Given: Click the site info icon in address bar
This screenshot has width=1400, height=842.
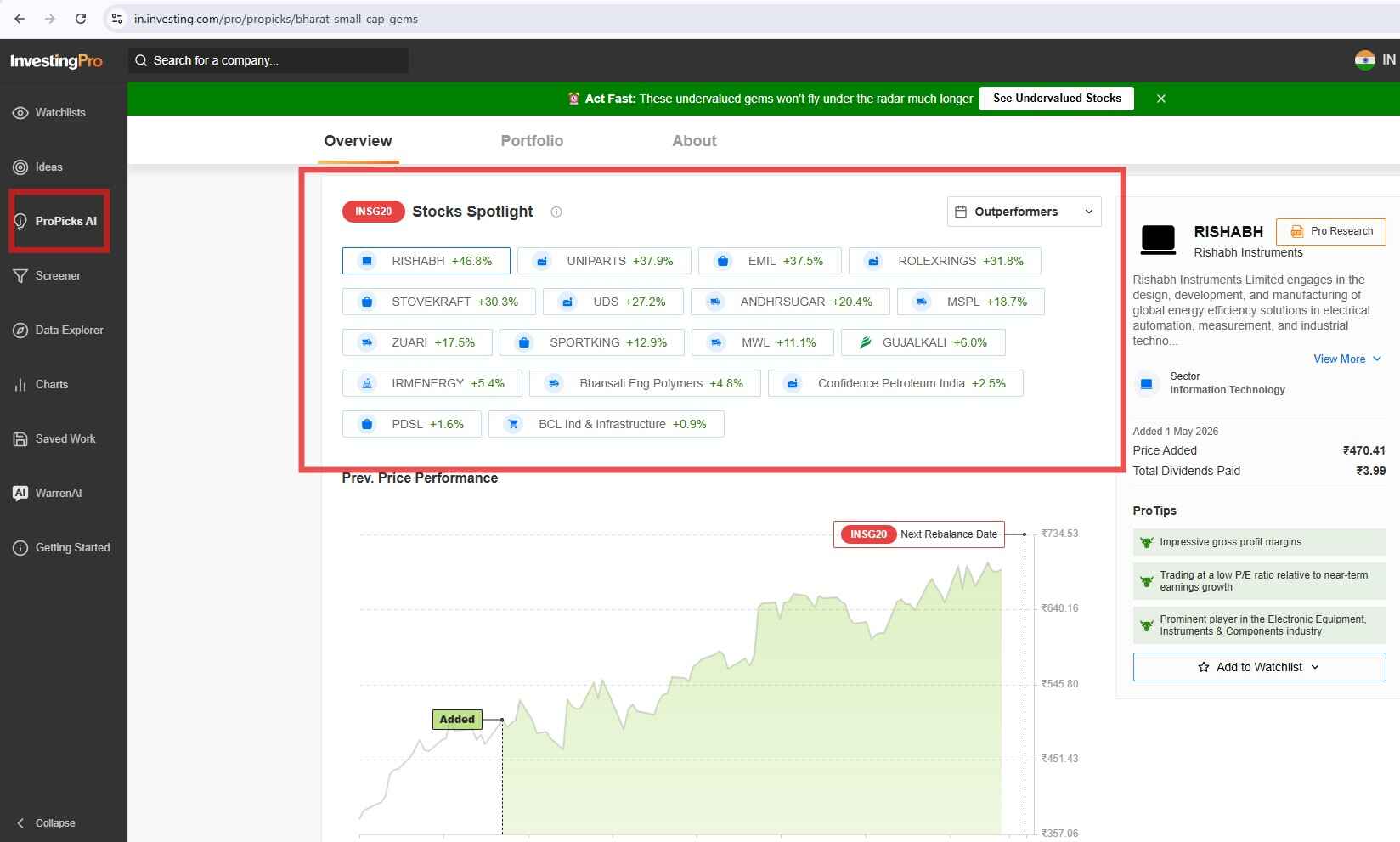Looking at the screenshot, I should [x=117, y=19].
